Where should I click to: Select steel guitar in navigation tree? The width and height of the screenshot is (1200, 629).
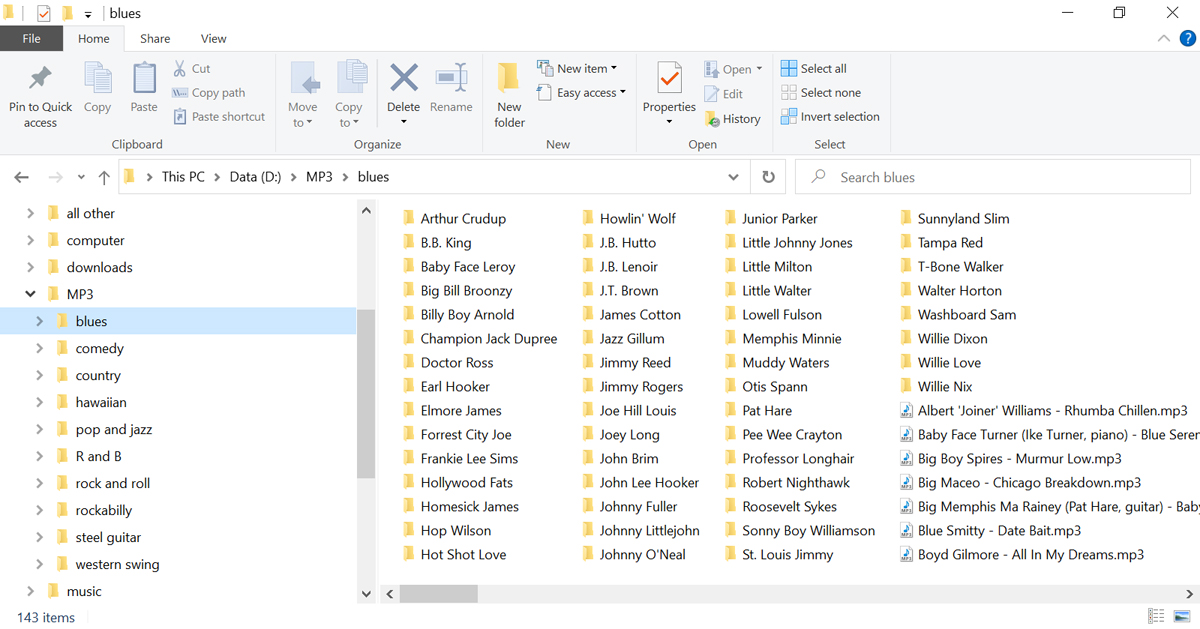pyautogui.click(x=108, y=537)
